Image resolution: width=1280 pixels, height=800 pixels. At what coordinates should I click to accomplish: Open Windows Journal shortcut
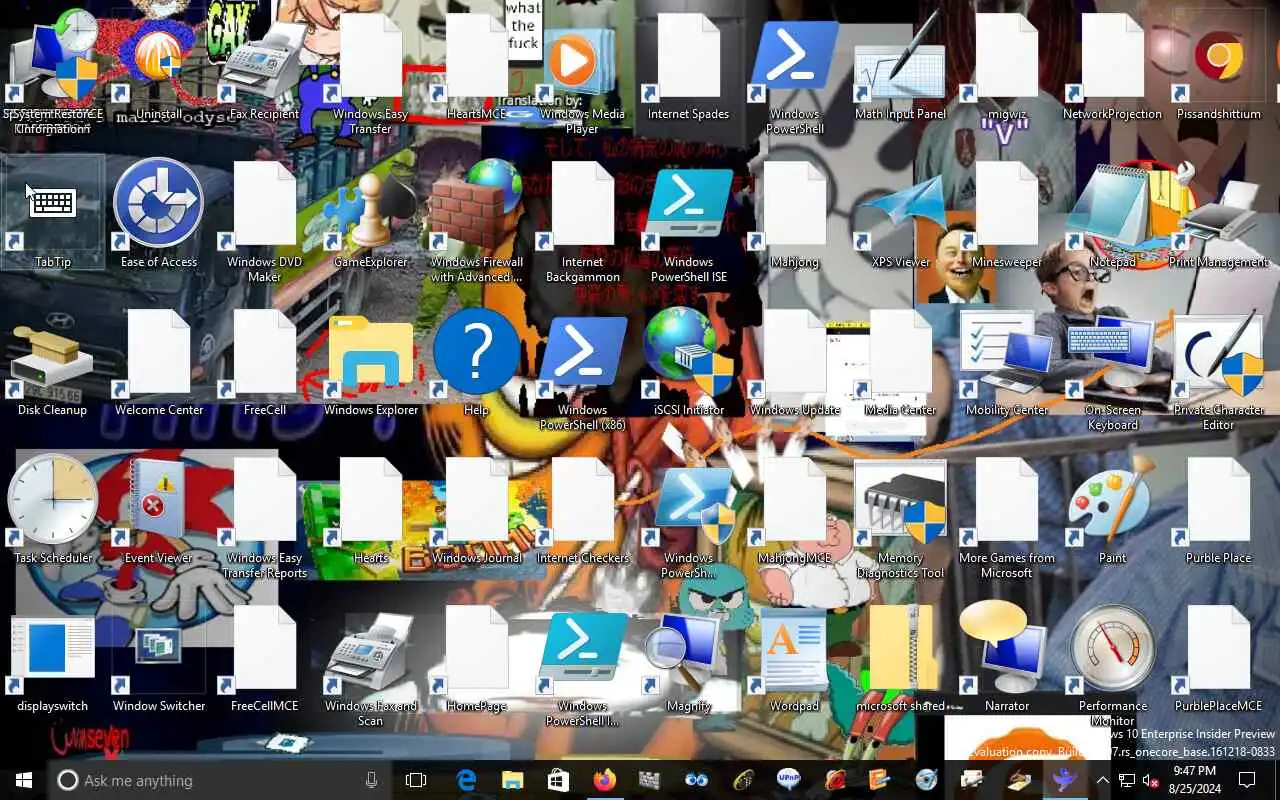(476, 511)
